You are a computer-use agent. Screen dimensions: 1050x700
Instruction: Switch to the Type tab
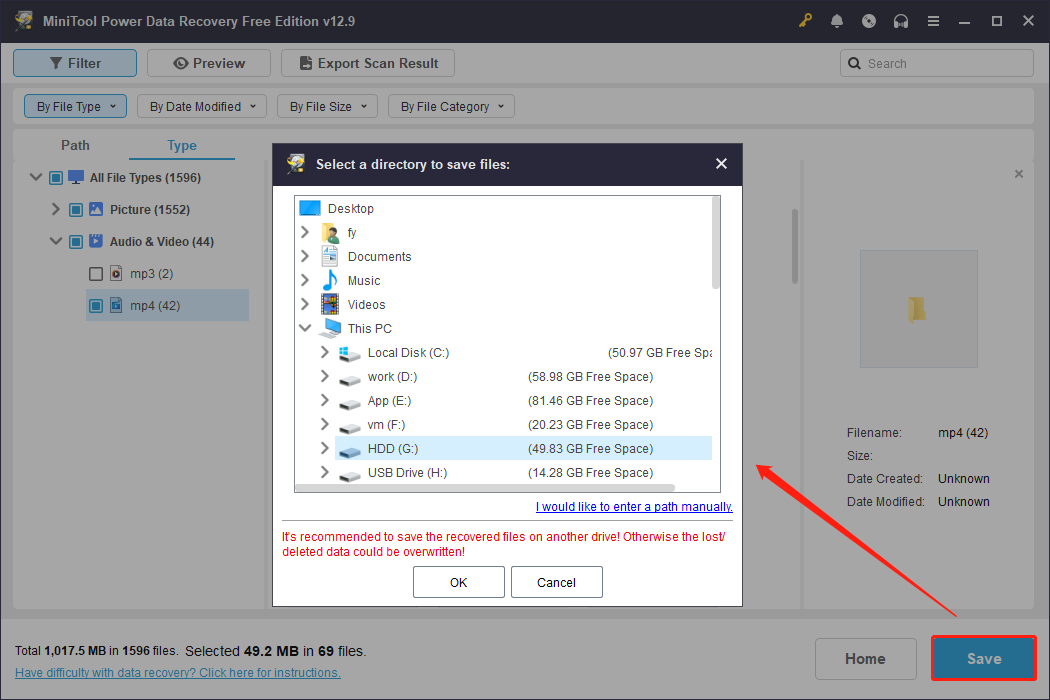point(181,145)
